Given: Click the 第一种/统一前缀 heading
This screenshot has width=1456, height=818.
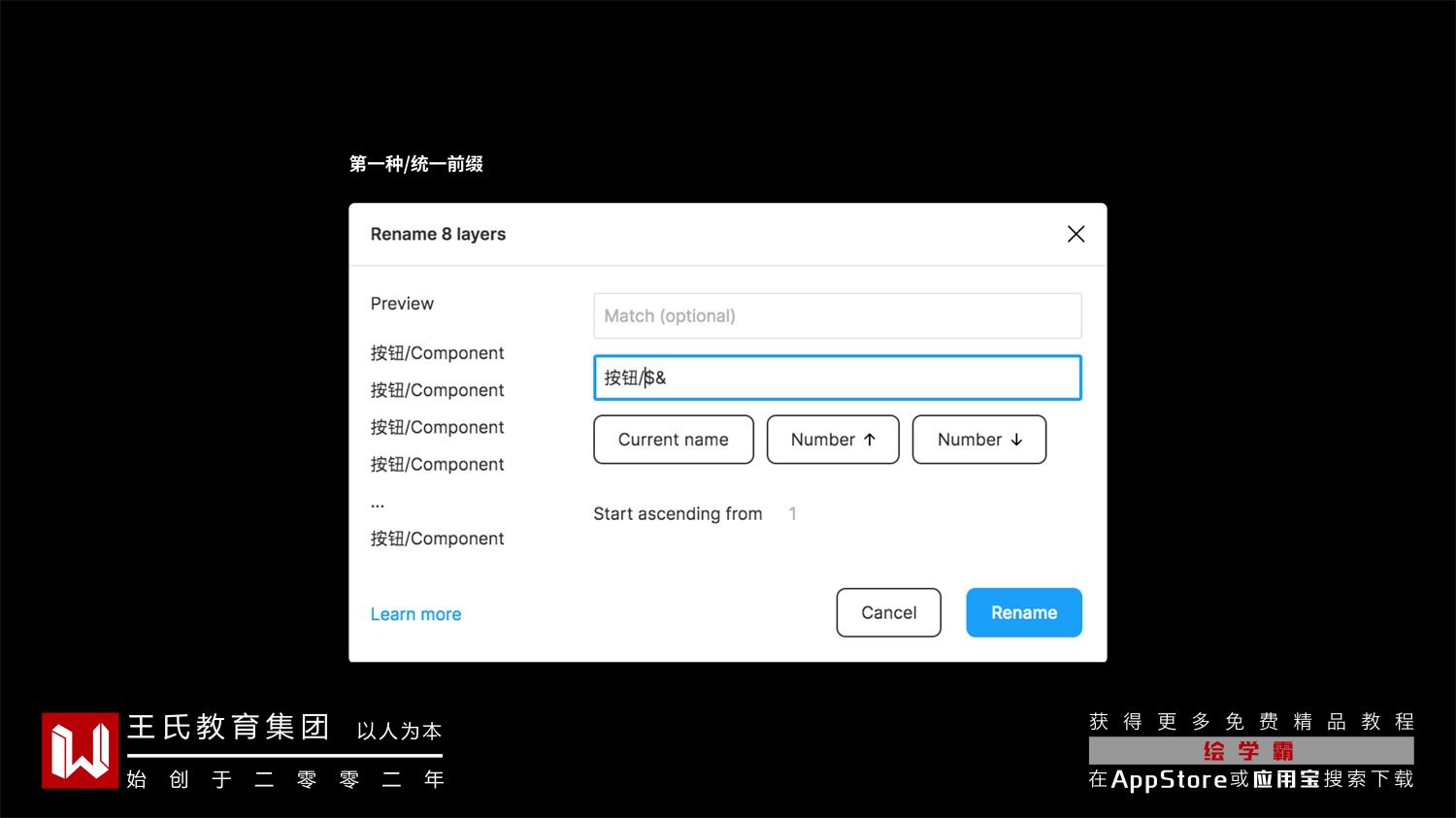Looking at the screenshot, I should (416, 164).
